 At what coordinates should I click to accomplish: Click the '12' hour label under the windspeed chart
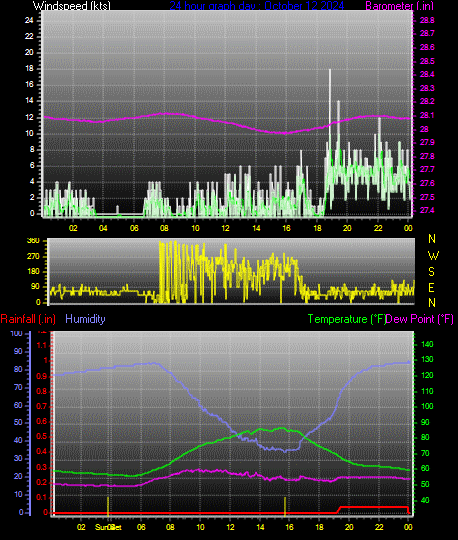(x=225, y=228)
